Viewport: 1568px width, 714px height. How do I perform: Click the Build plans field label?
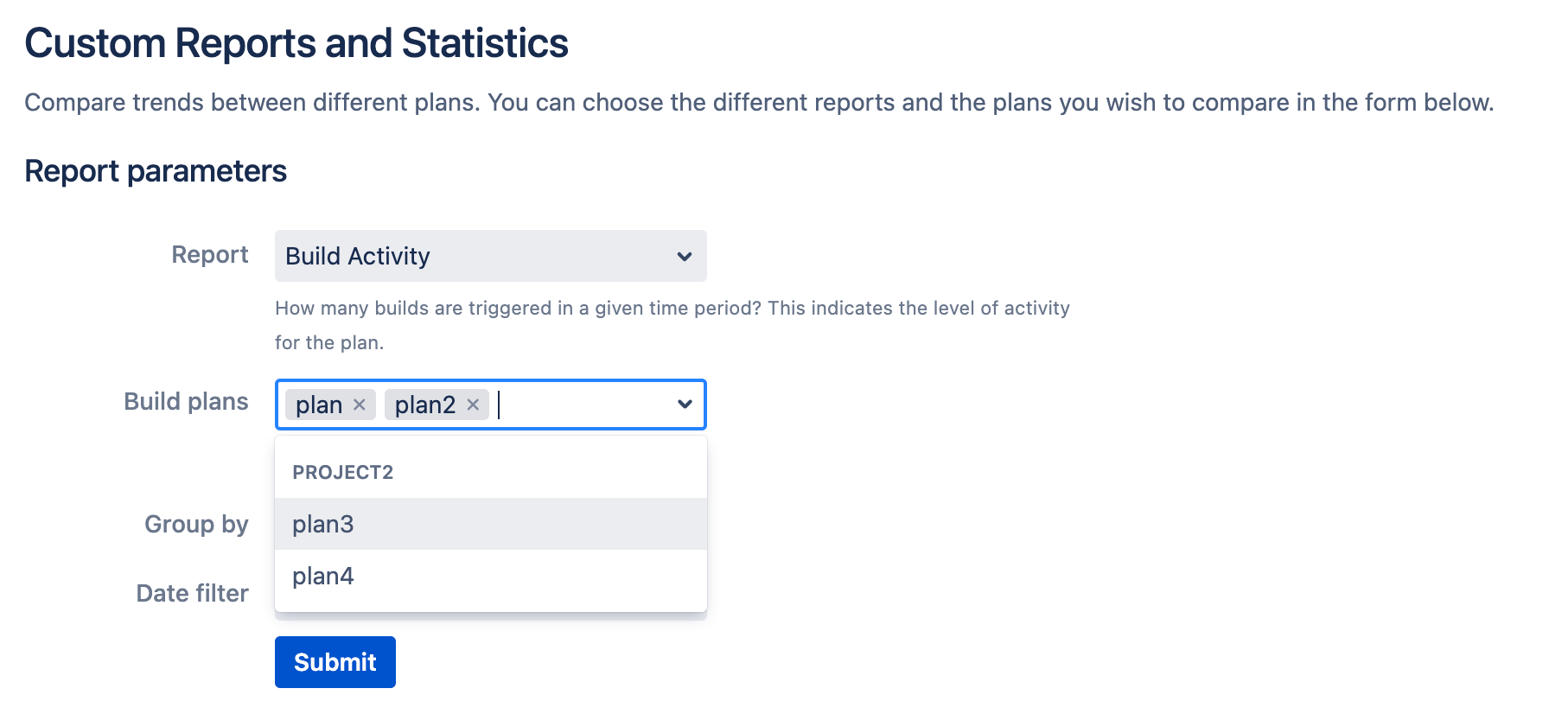click(186, 401)
